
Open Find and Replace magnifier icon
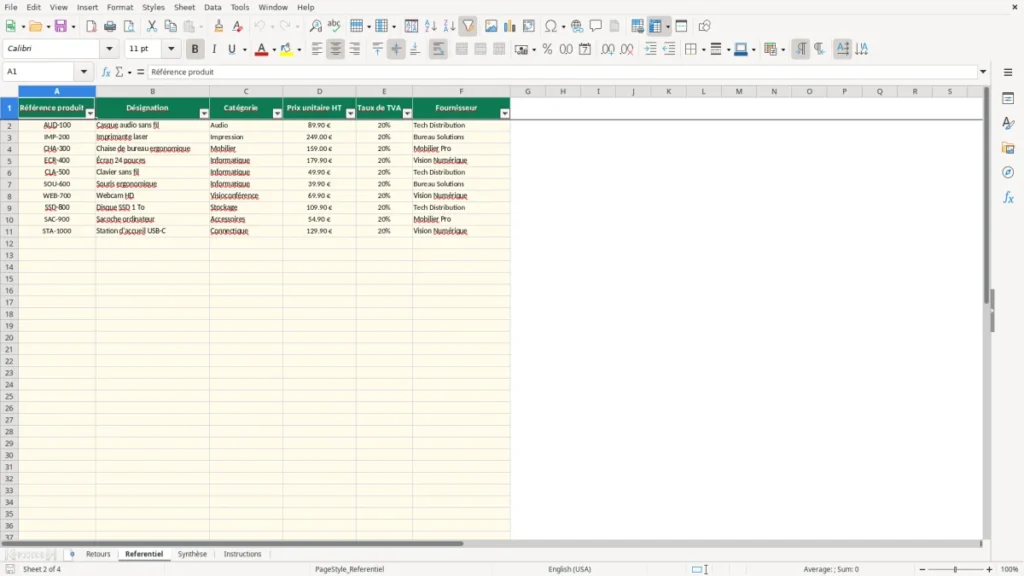coord(315,26)
